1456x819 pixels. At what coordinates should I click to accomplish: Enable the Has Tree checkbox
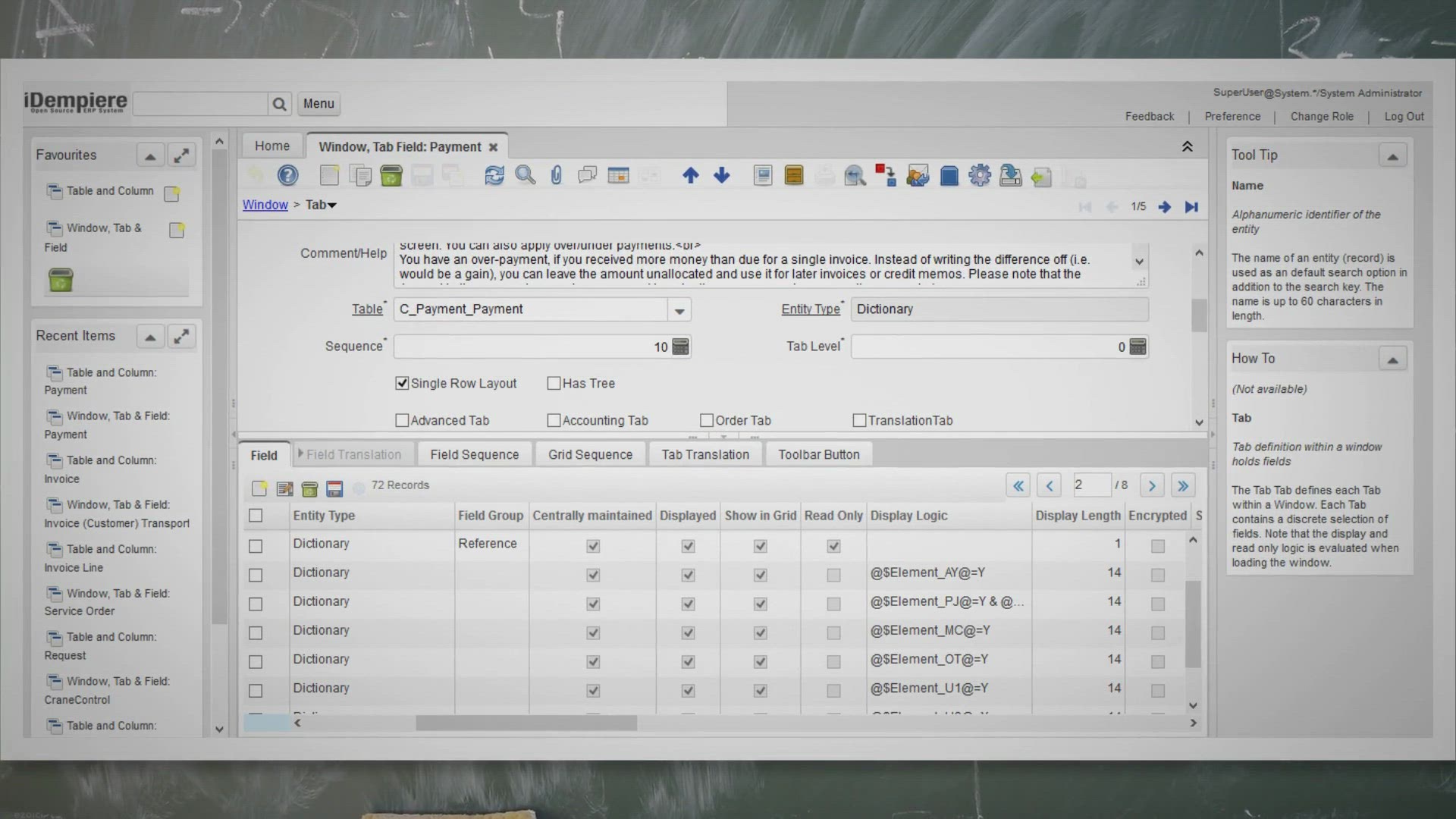[554, 383]
